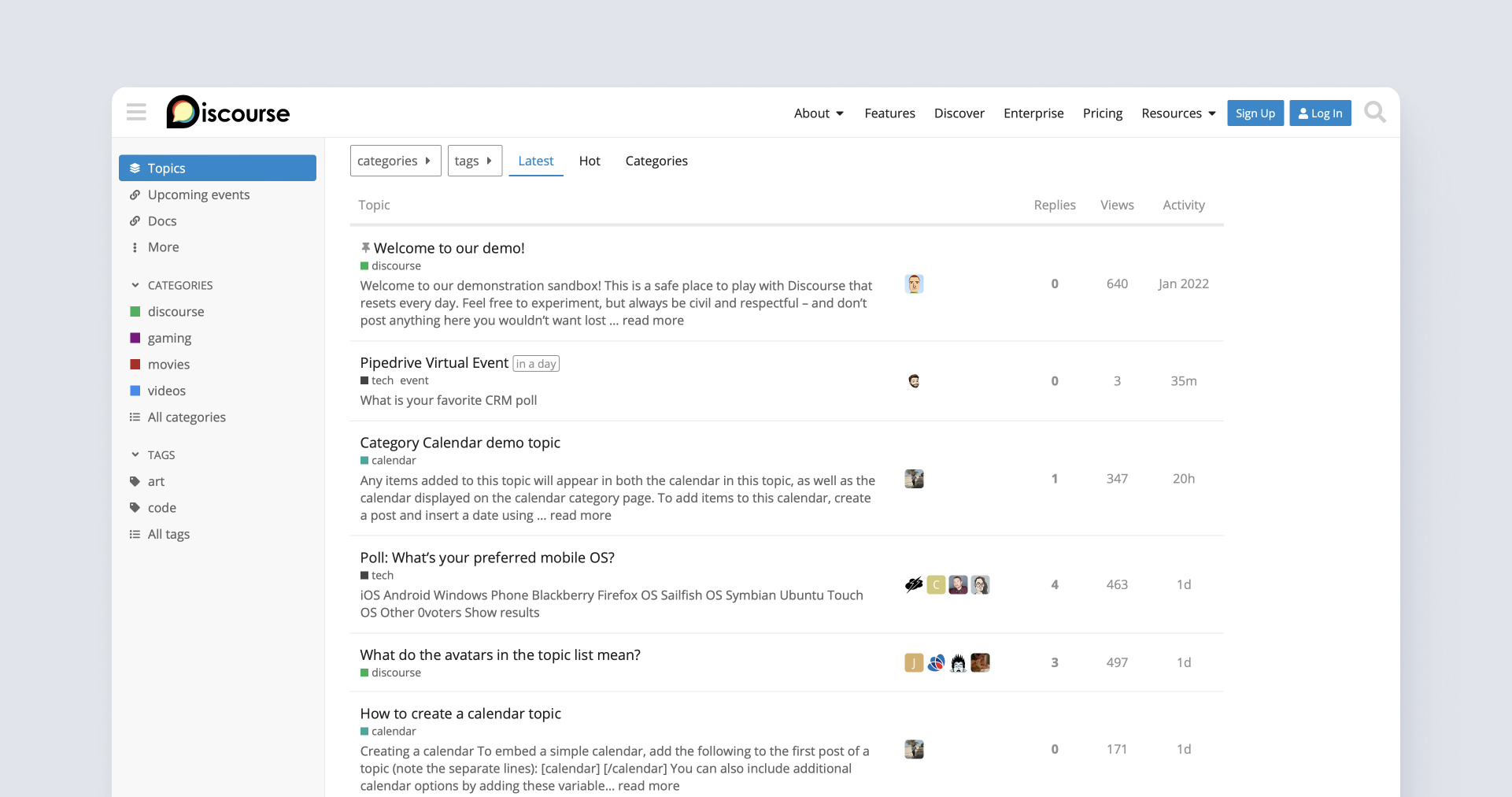Collapse the CATEGORIES section in sidebar
The width and height of the screenshot is (1512, 797).
134,285
